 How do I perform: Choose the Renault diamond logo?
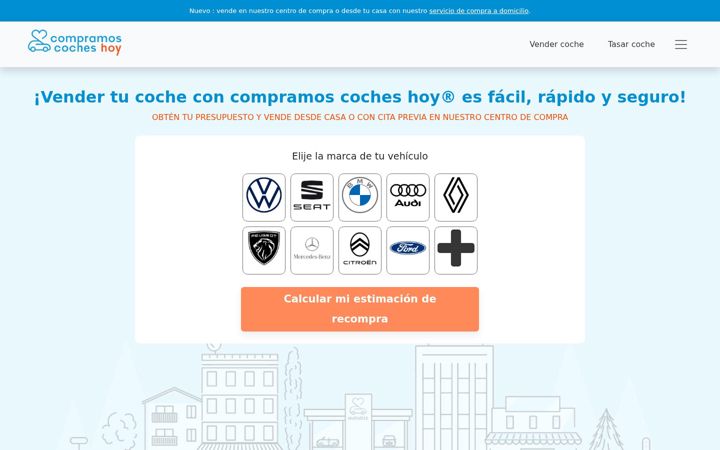tap(456, 197)
